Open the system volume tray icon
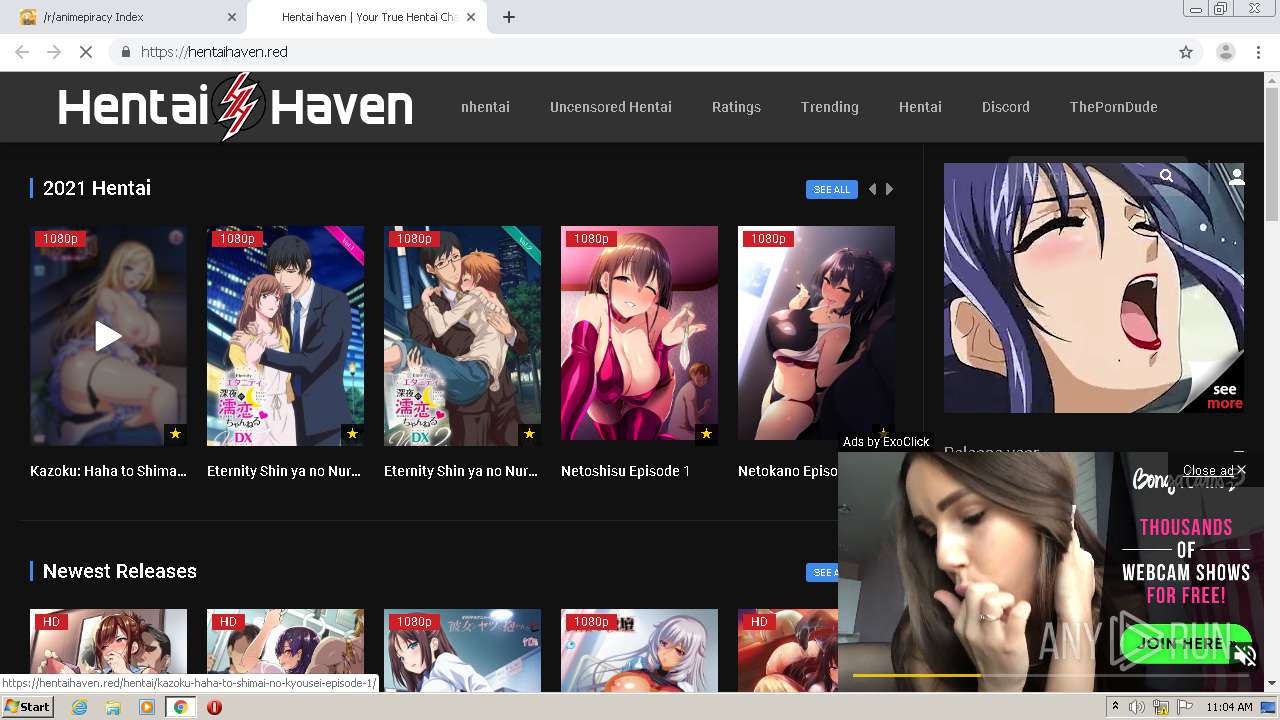Viewport: 1280px width, 720px height. (x=1138, y=707)
